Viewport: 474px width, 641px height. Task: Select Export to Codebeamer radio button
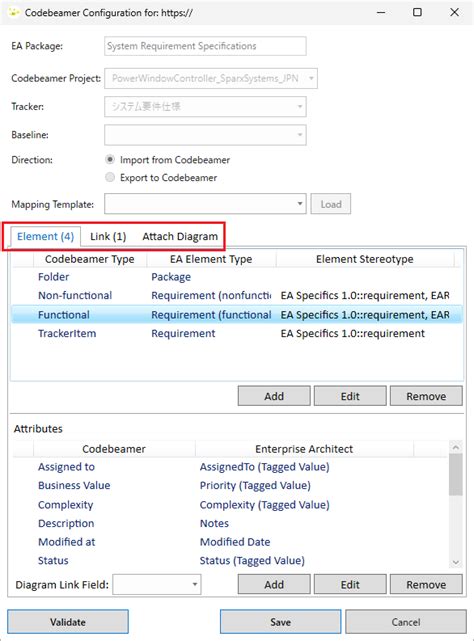(110, 177)
